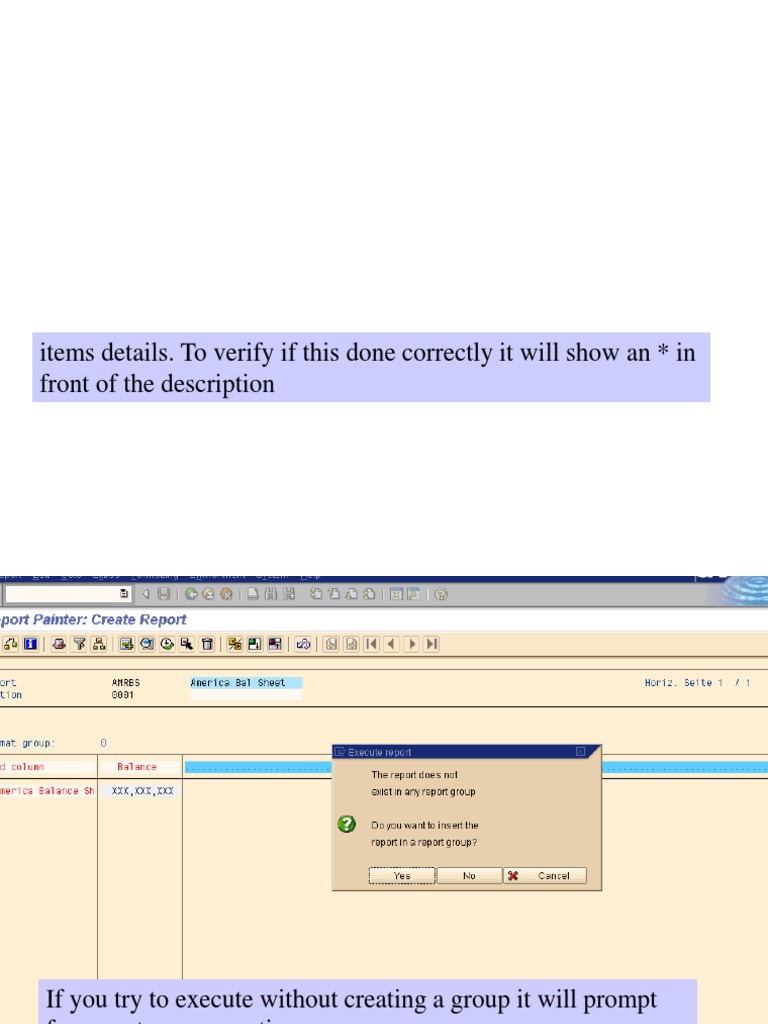768x1024 pixels.
Task: Click the First Page icon in the top toolbar
Action: click(x=316, y=594)
